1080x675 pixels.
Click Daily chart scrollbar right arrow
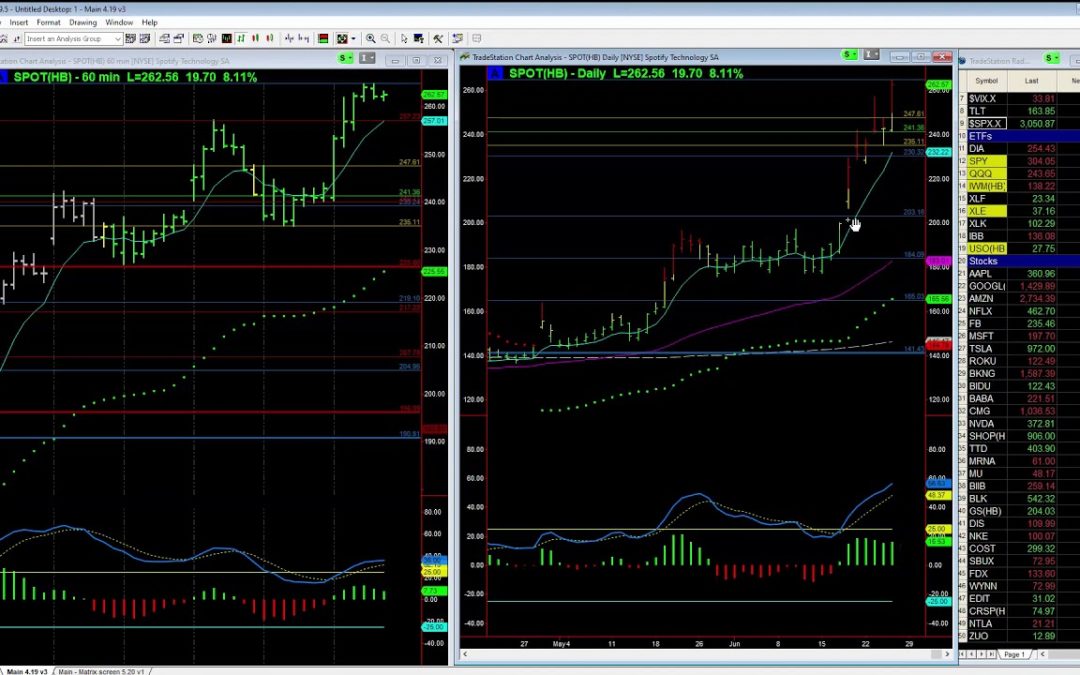[947, 654]
